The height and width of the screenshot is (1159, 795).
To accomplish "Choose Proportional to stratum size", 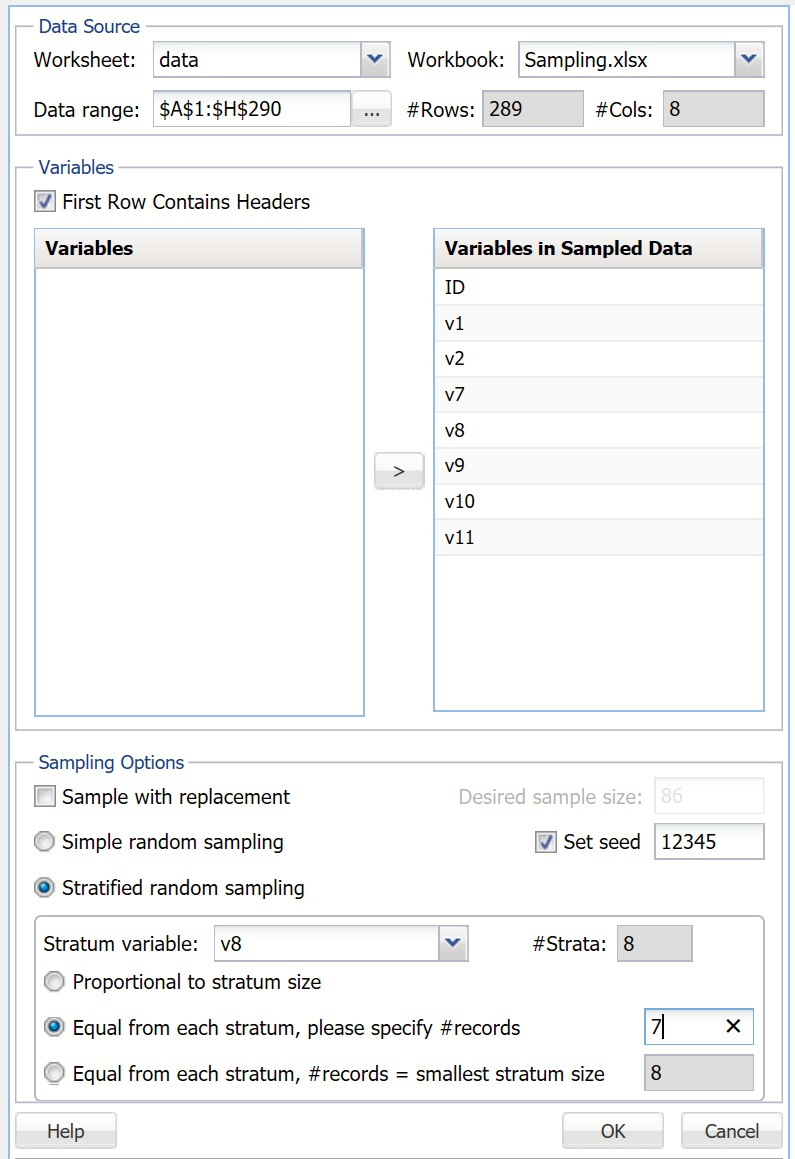I will point(54,981).
